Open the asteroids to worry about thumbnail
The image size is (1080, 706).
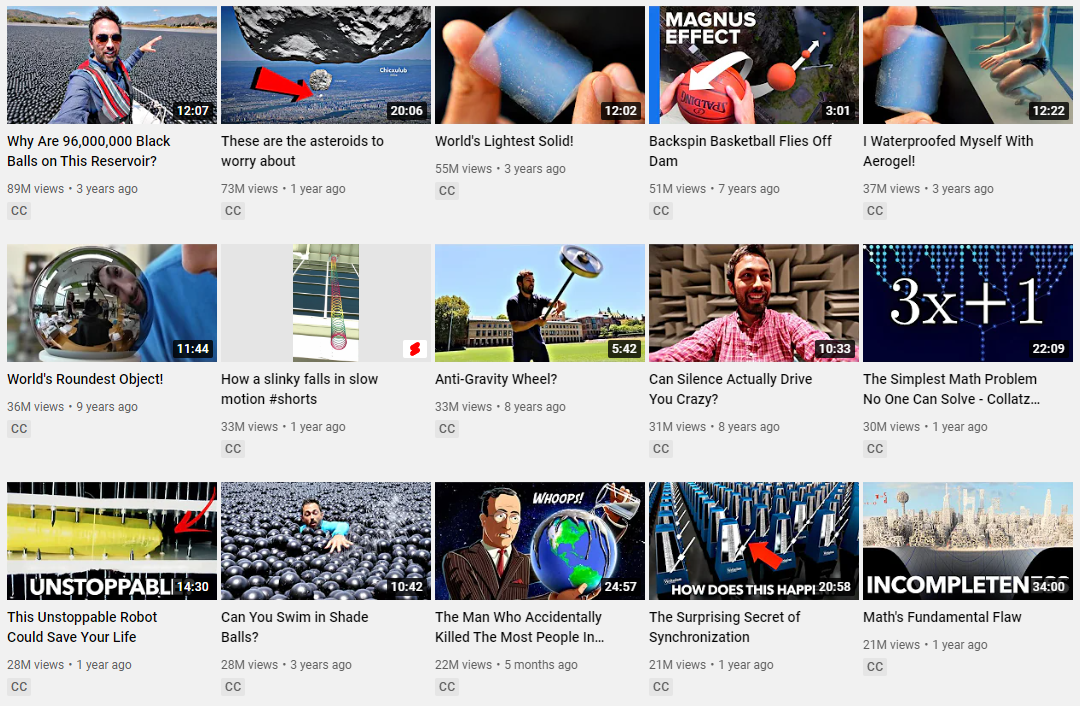tap(326, 65)
